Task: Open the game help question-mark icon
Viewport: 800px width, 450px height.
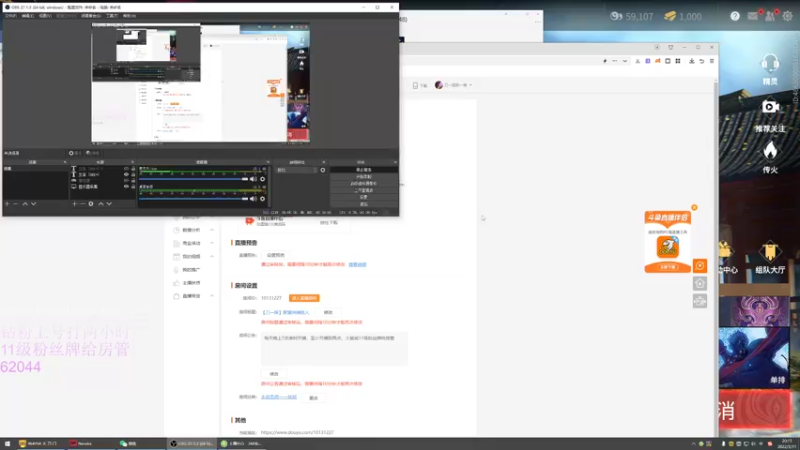Action: [x=735, y=16]
